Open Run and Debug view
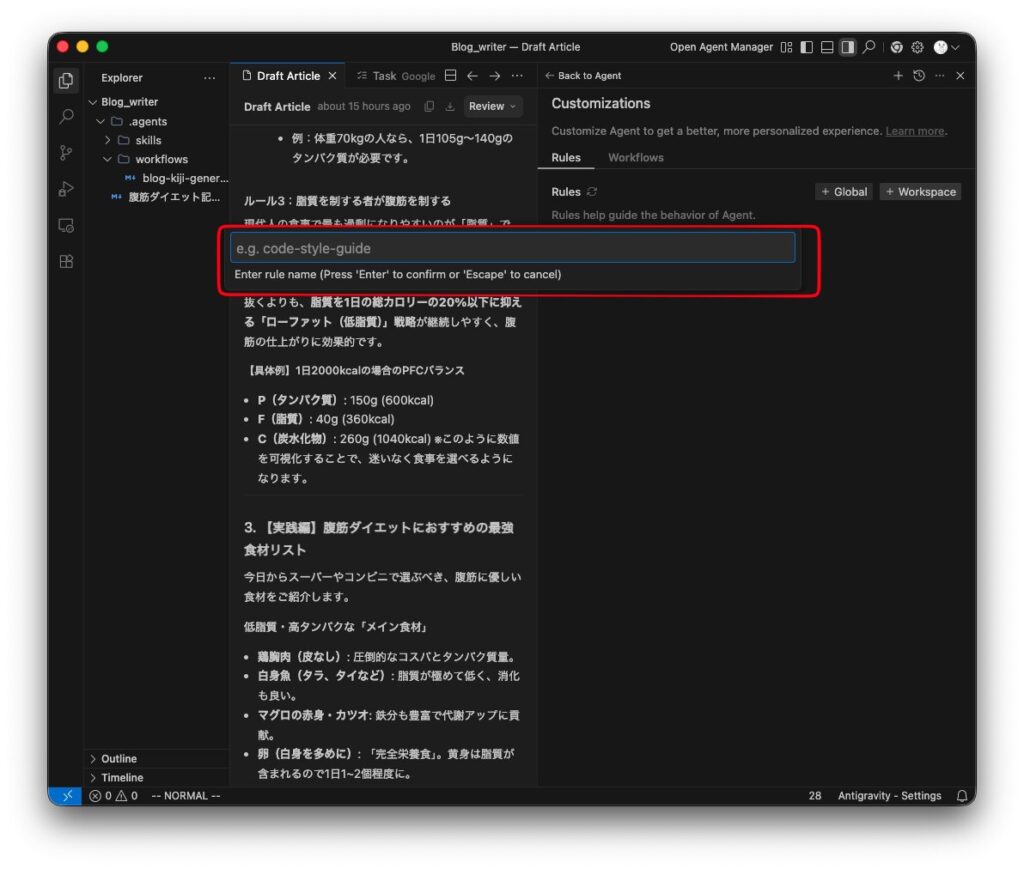 66,189
